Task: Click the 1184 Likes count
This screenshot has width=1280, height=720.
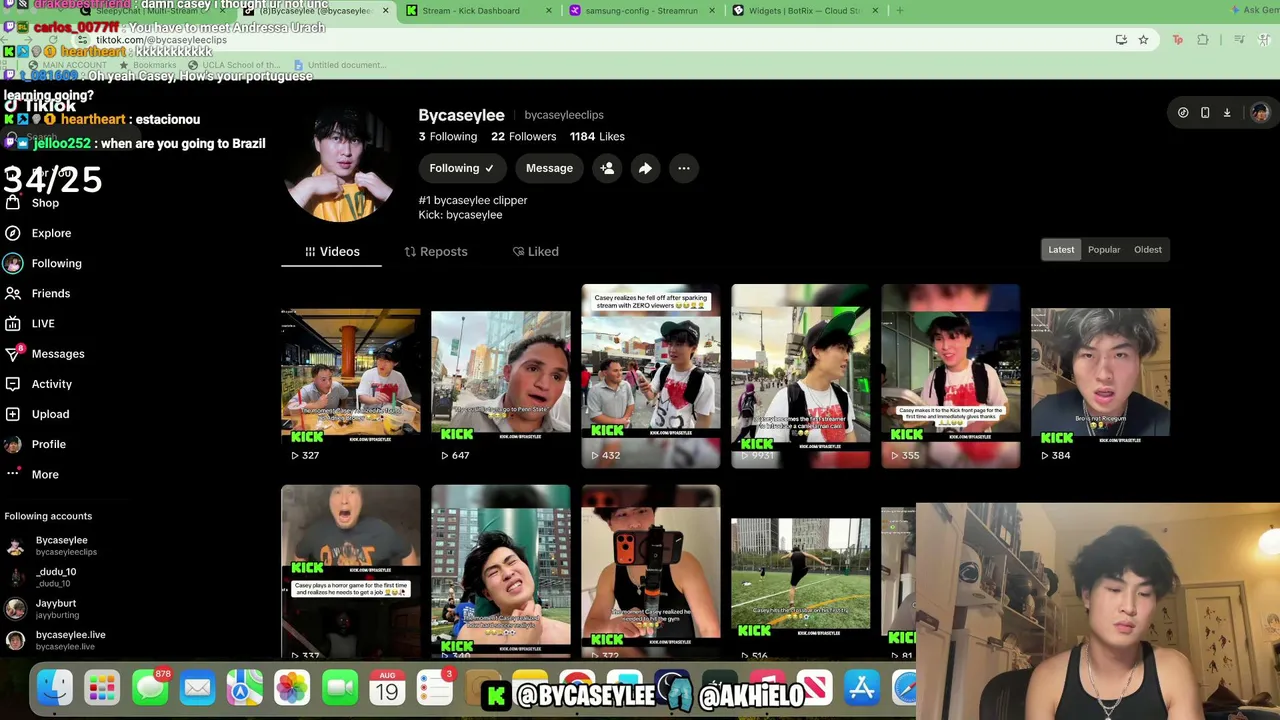Action: click(x=597, y=137)
